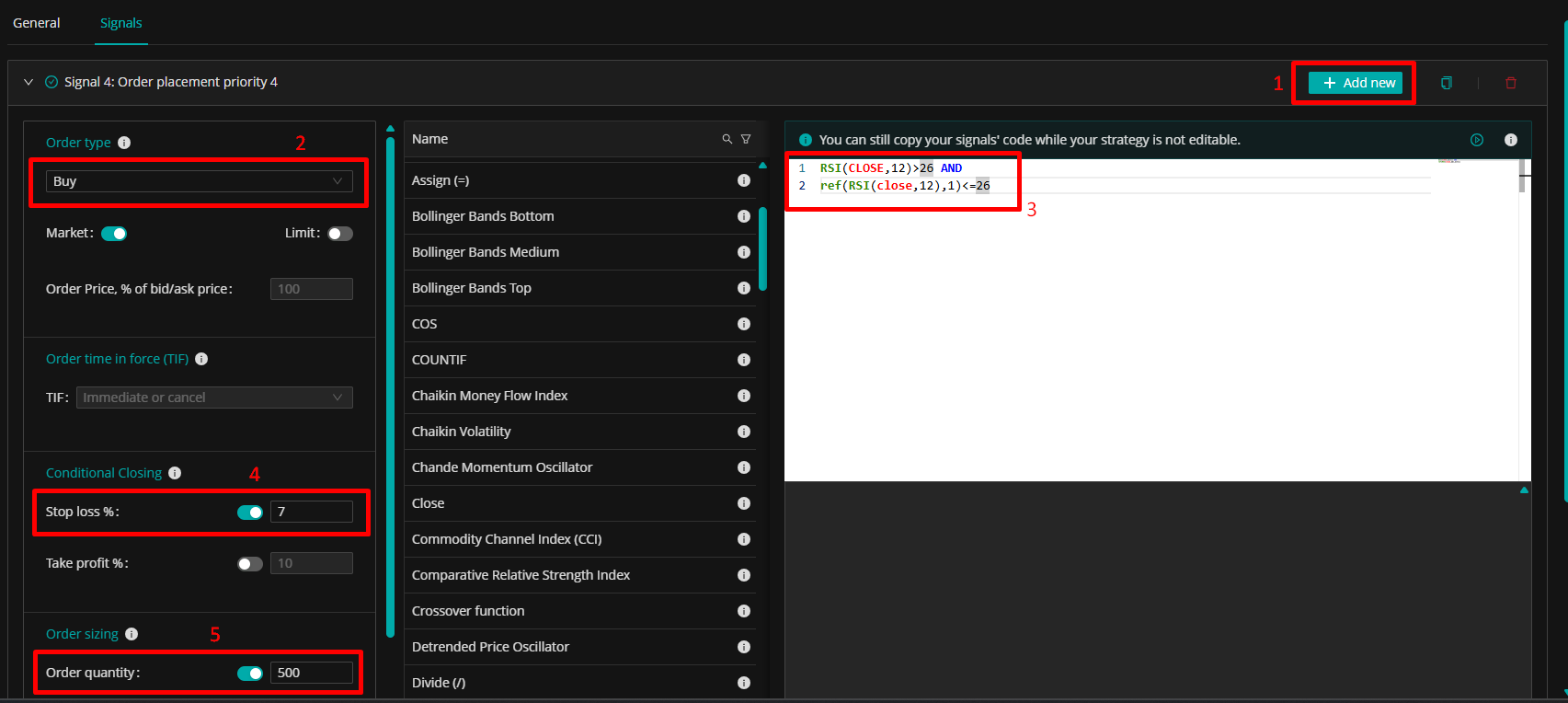This screenshot has width=1568, height=703.
Task: Open Order sizing info icon
Action: pos(132,634)
